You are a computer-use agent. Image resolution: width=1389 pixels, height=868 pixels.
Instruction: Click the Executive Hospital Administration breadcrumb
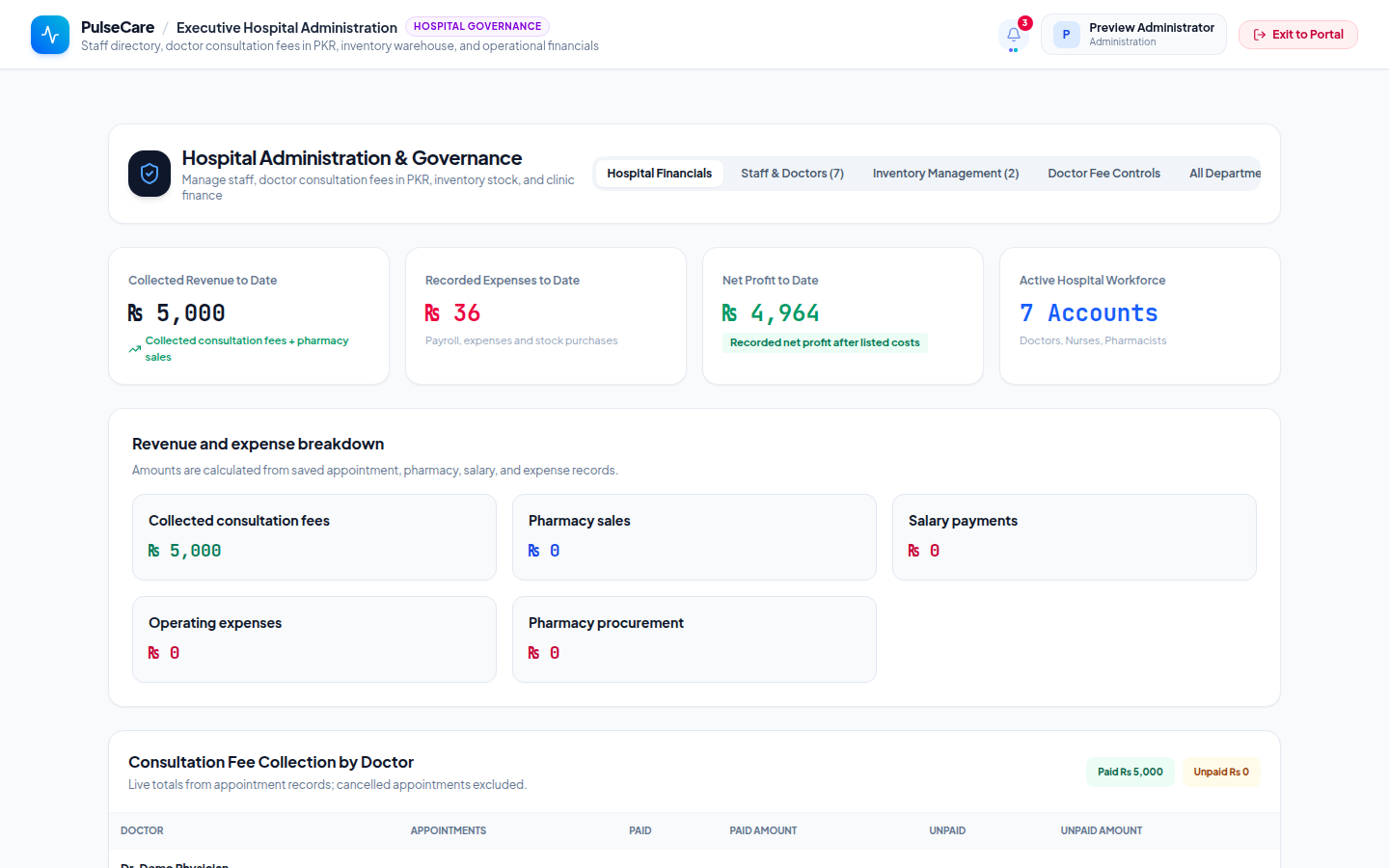[x=286, y=28]
